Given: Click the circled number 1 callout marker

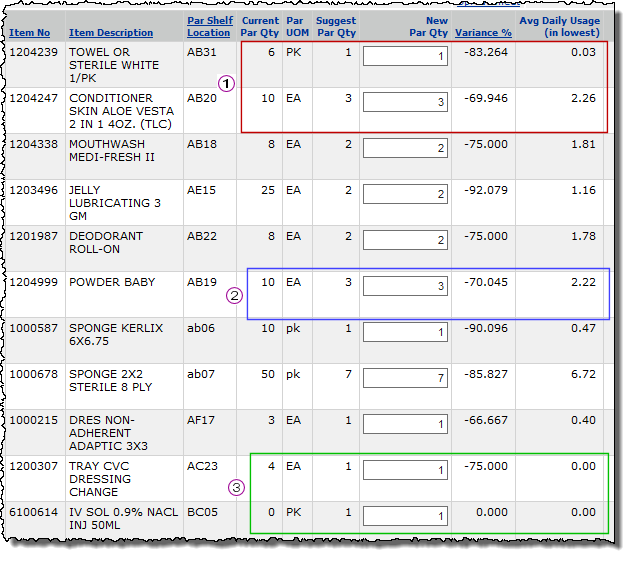Looking at the screenshot, I should click(226, 85).
